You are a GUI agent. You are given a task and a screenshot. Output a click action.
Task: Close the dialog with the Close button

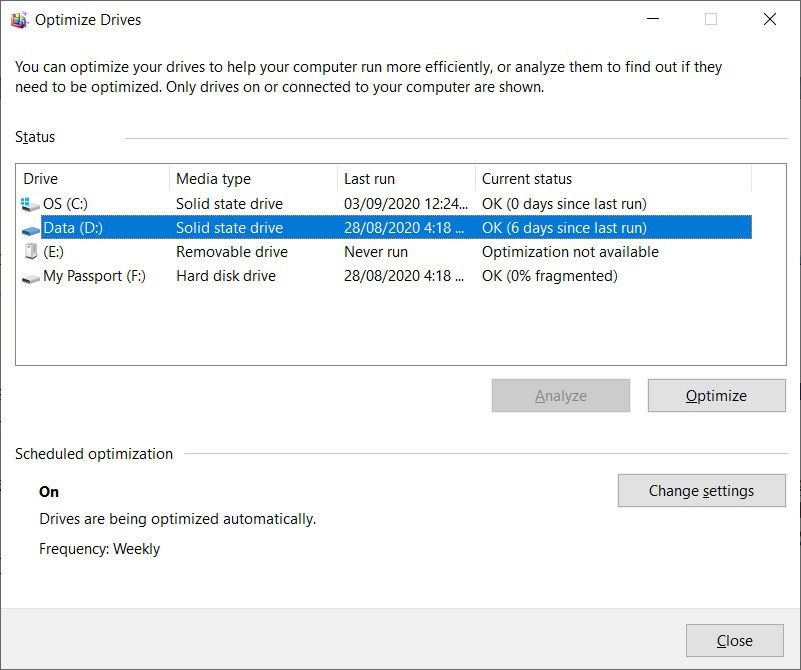[735, 641]
